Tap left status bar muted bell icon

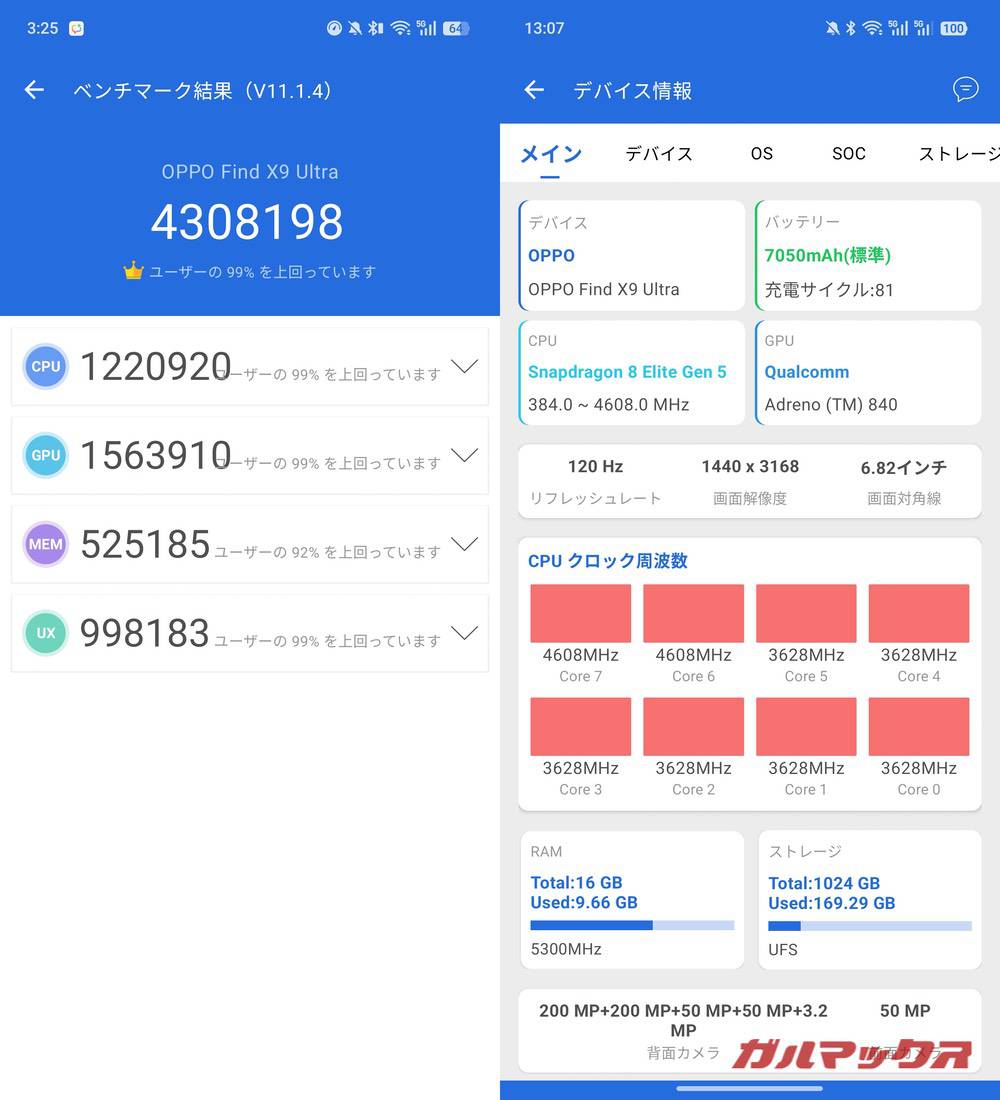tap(355, 28)
